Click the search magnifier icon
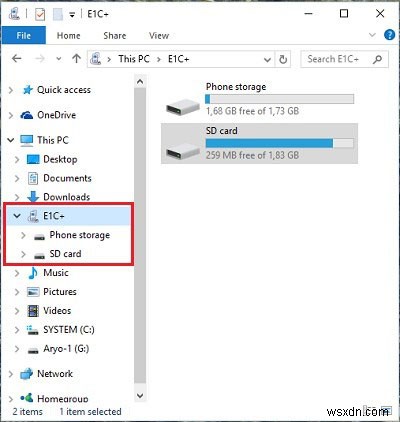 pos(377,59)
